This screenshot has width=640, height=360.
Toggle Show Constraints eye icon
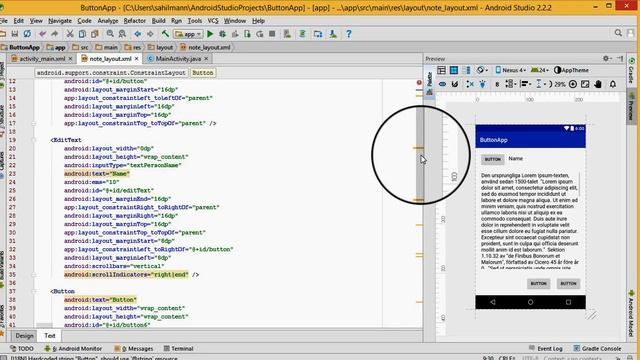click(x=442, y=84)
